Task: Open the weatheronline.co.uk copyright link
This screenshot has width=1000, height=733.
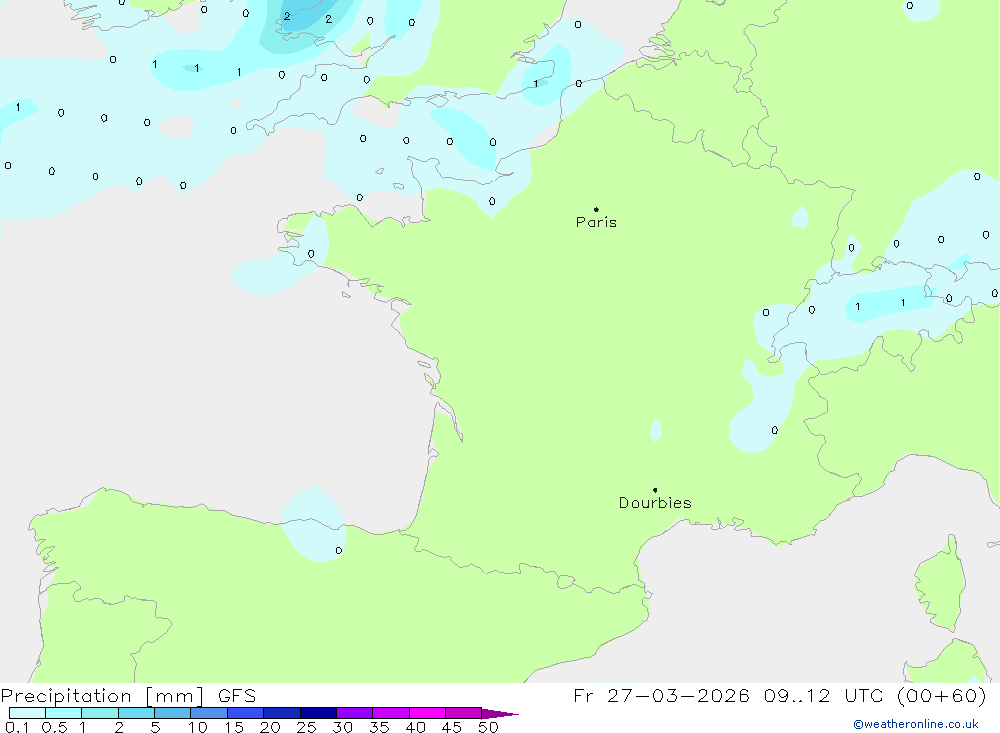Action: point(915,724)
